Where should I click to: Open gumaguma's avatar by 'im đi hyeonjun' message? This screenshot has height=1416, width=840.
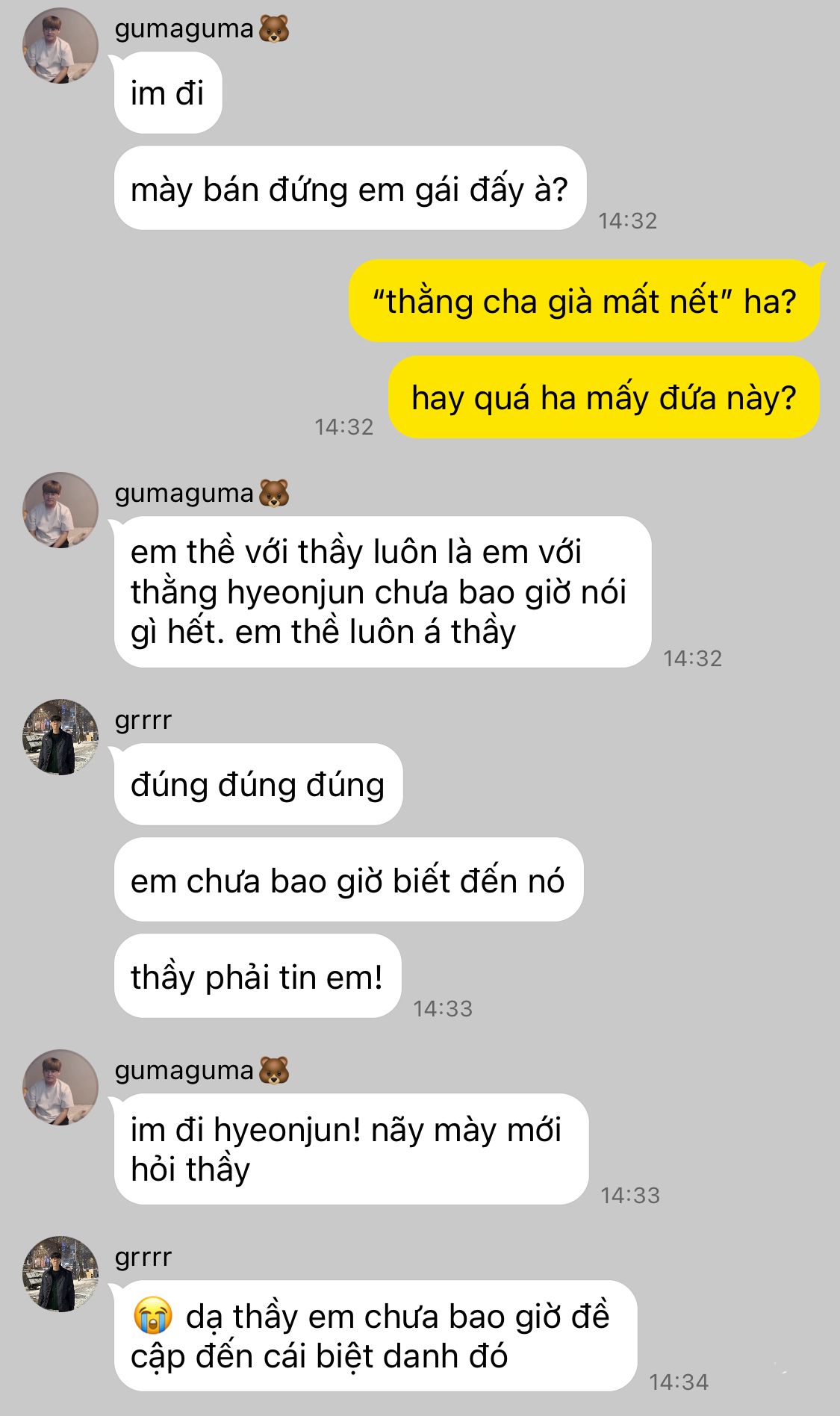point(60,1087)
